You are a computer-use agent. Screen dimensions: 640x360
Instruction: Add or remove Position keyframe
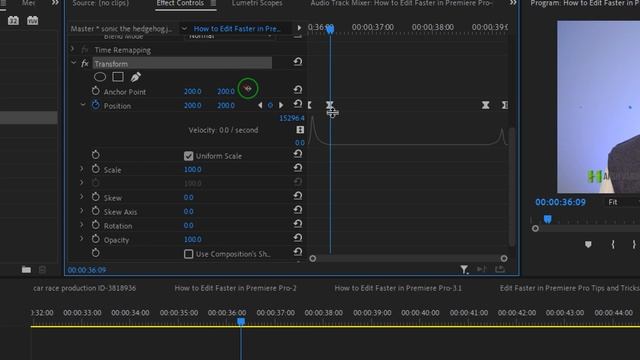click(x=270, y=105)
